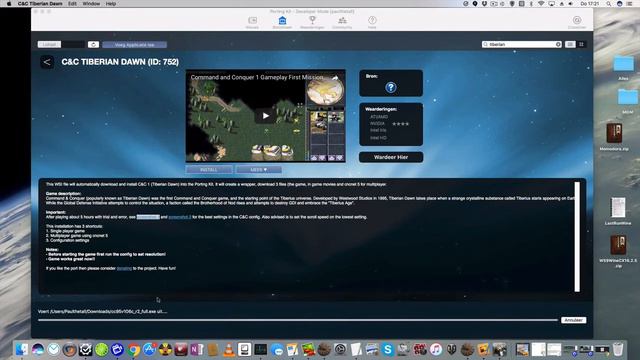
Task: Open Google Chrome from the Dock
Action: (x=133, y=349)
